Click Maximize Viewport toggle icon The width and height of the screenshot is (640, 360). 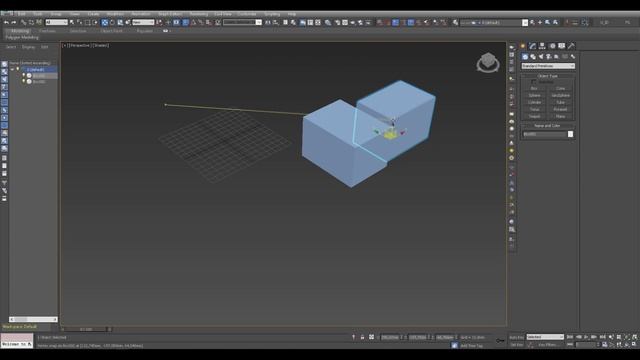(x=634, y=344)
